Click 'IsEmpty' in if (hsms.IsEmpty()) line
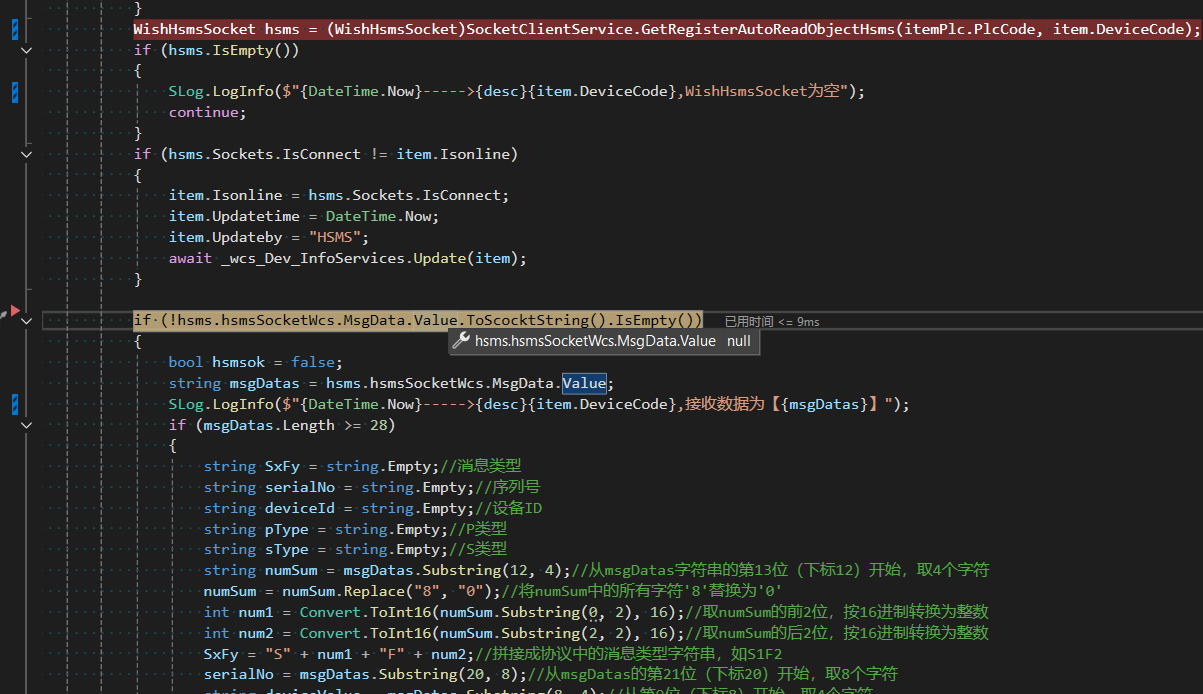The width and height of the screenshot is (1203, 694). click(243, 49)
